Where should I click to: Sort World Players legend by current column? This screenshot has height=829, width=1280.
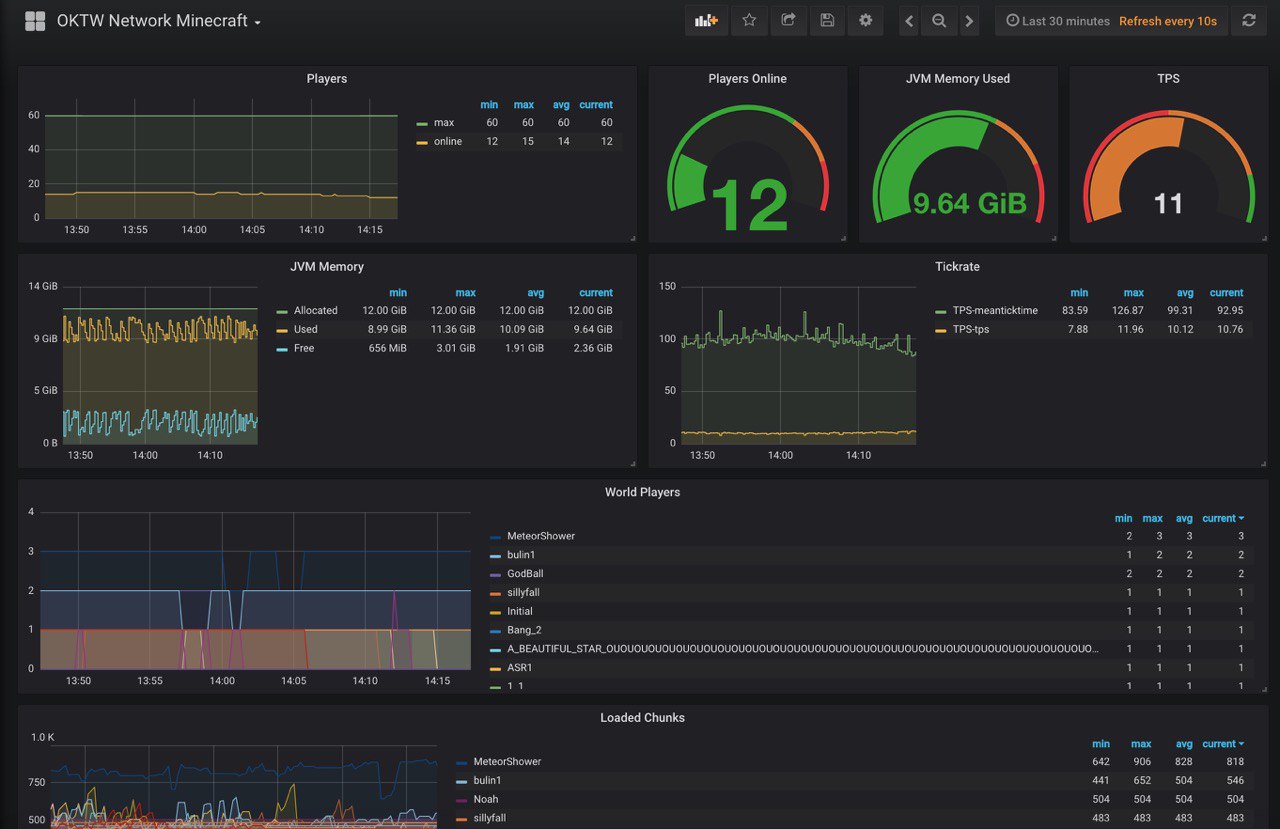[1223, 518]
